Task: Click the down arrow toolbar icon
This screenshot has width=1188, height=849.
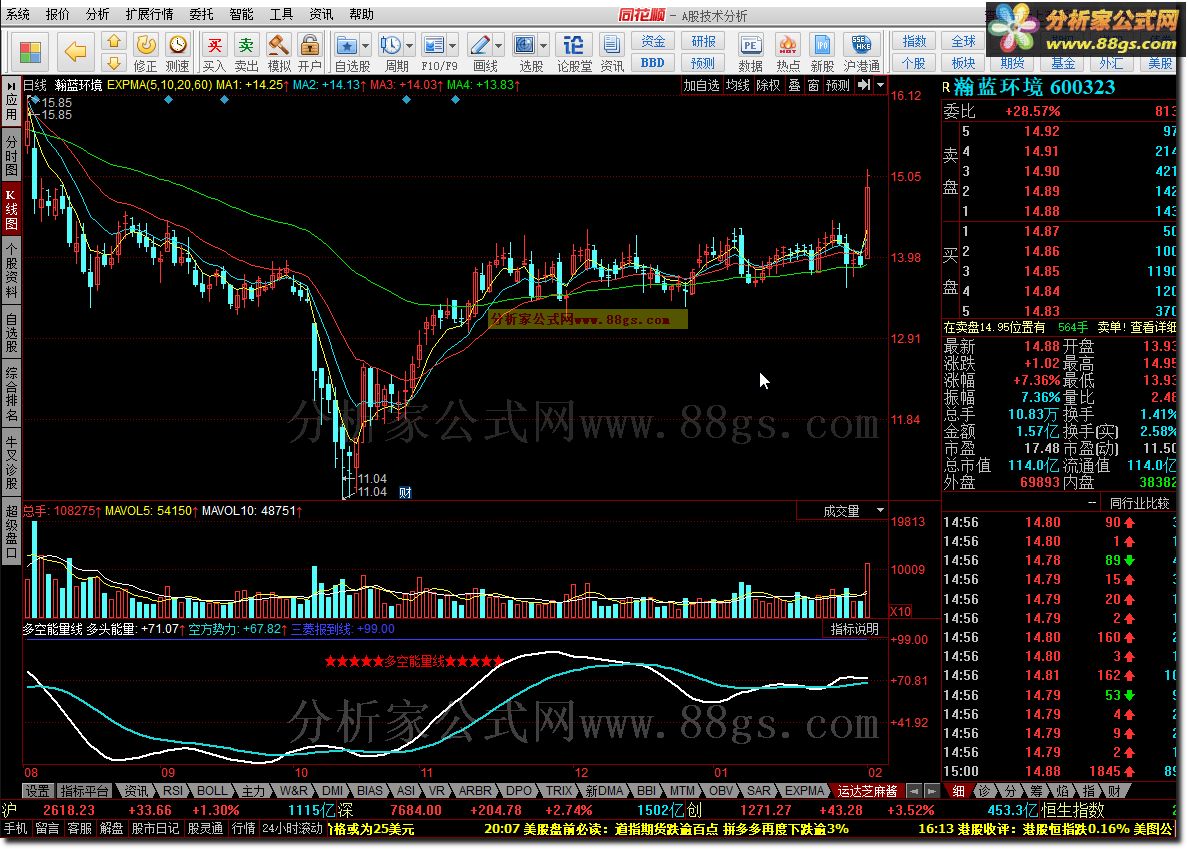Action: tap(114, 62)
